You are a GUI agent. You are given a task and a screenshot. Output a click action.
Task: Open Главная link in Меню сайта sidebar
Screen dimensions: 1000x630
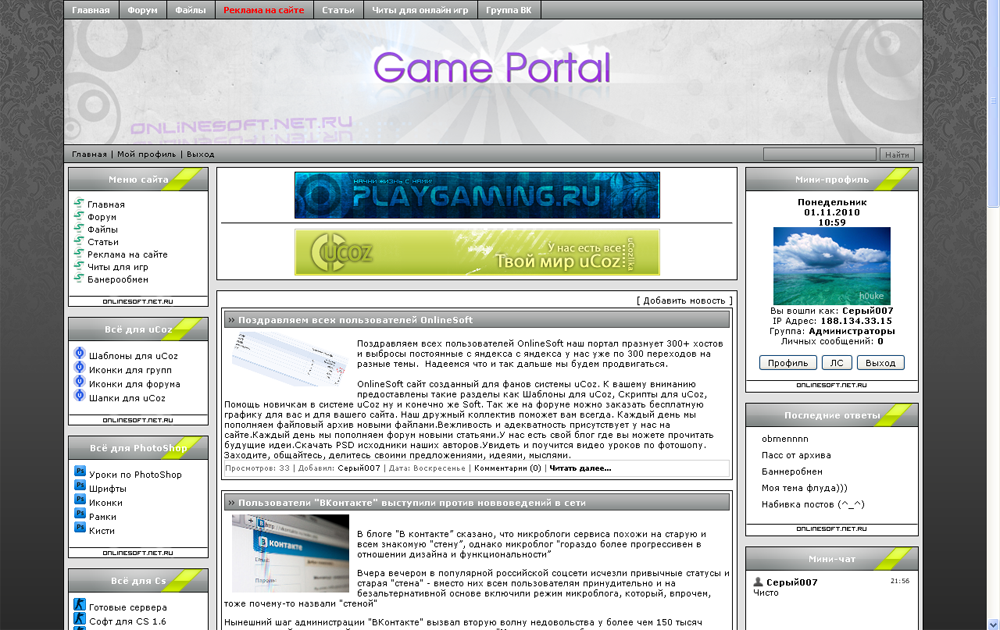click(x=106, y=205)
